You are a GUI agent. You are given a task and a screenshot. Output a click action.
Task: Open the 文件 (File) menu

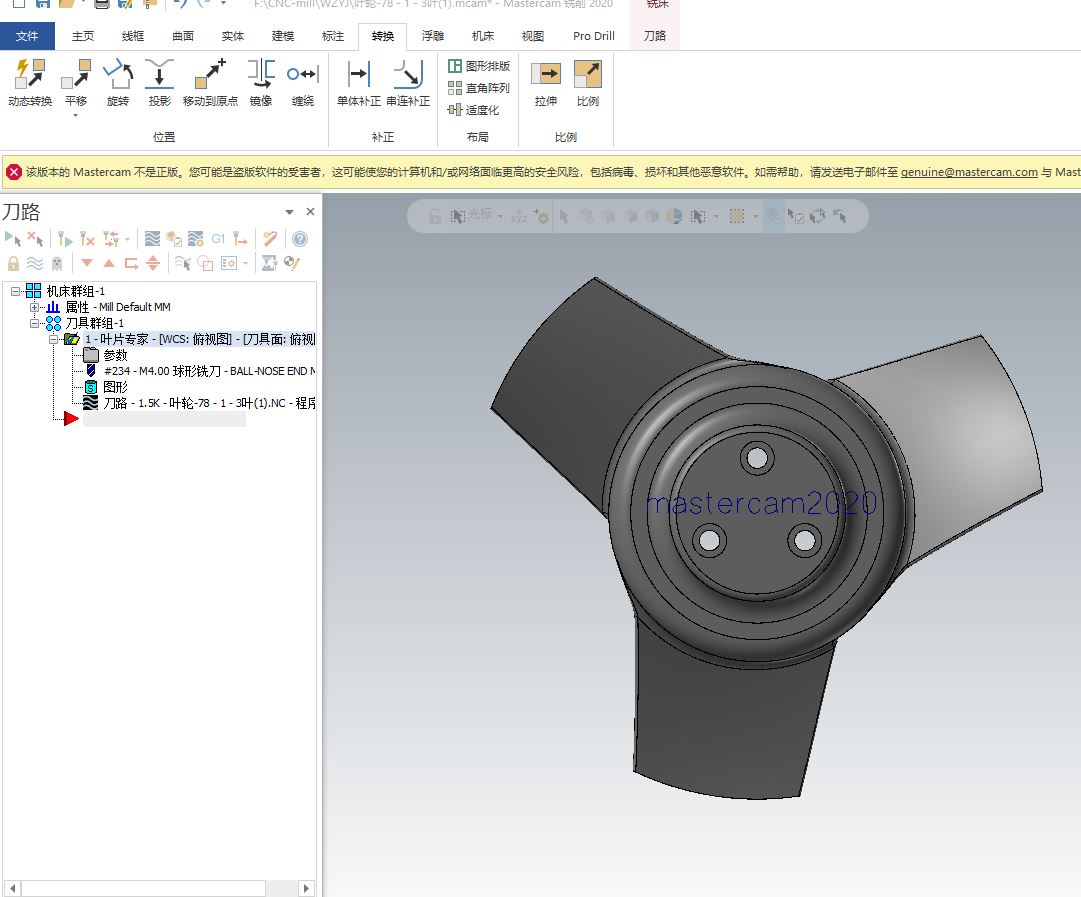[x=27, y=36]
